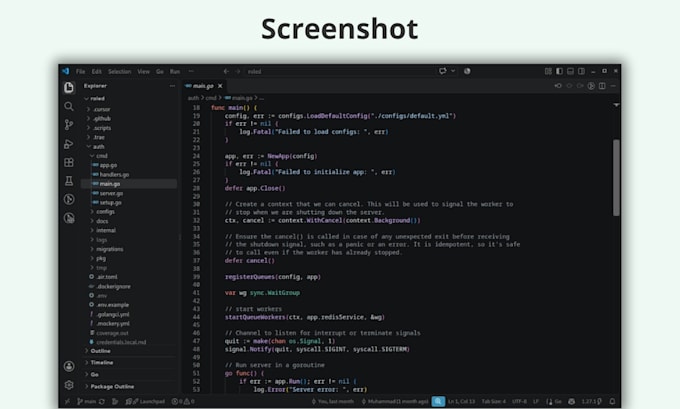680x409 pixels.
Task: Open the Run menu
Action: 175,72
